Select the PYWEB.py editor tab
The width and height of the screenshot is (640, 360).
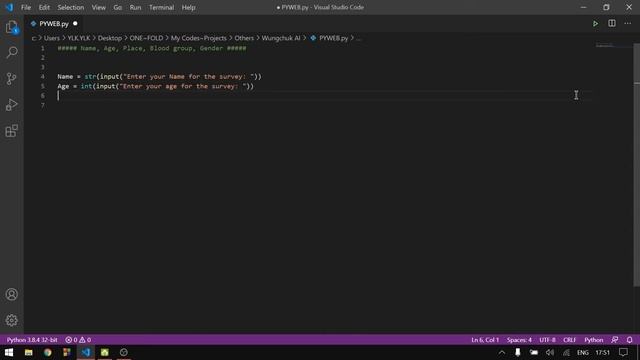(x=53, y=24)
